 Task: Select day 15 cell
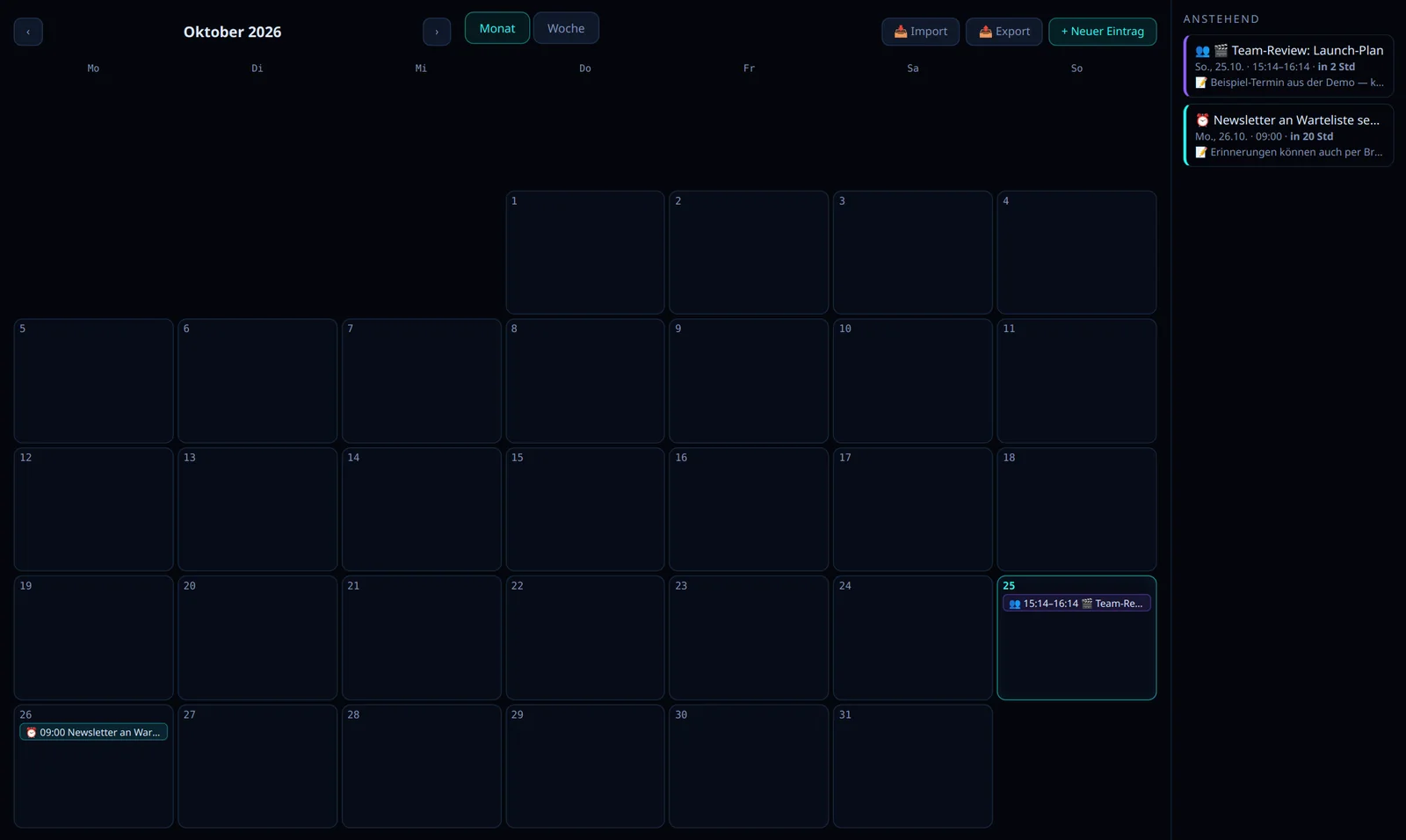click(x=585, y=510)
